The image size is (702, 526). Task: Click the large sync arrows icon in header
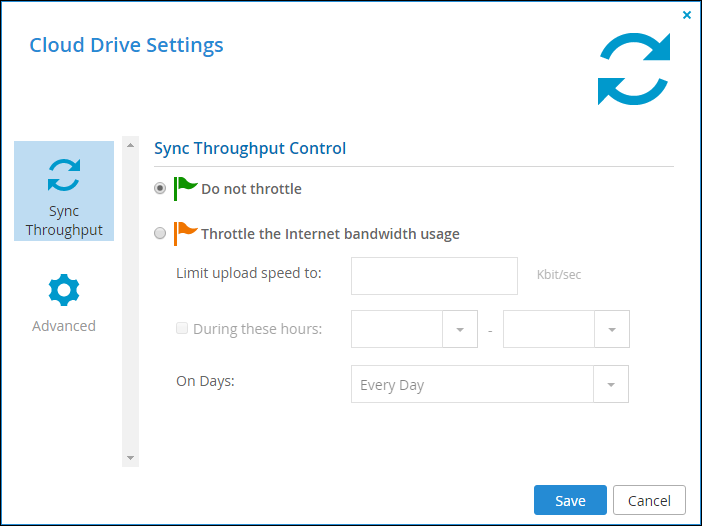point(634,69)
